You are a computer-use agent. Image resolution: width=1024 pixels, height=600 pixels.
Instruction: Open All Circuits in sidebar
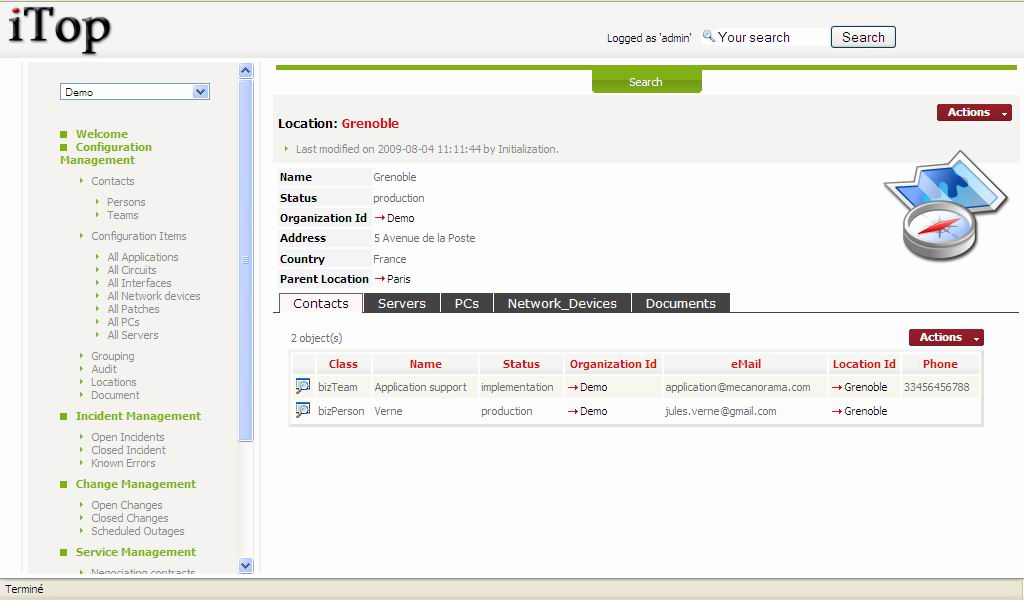click(x=132, y=270)
